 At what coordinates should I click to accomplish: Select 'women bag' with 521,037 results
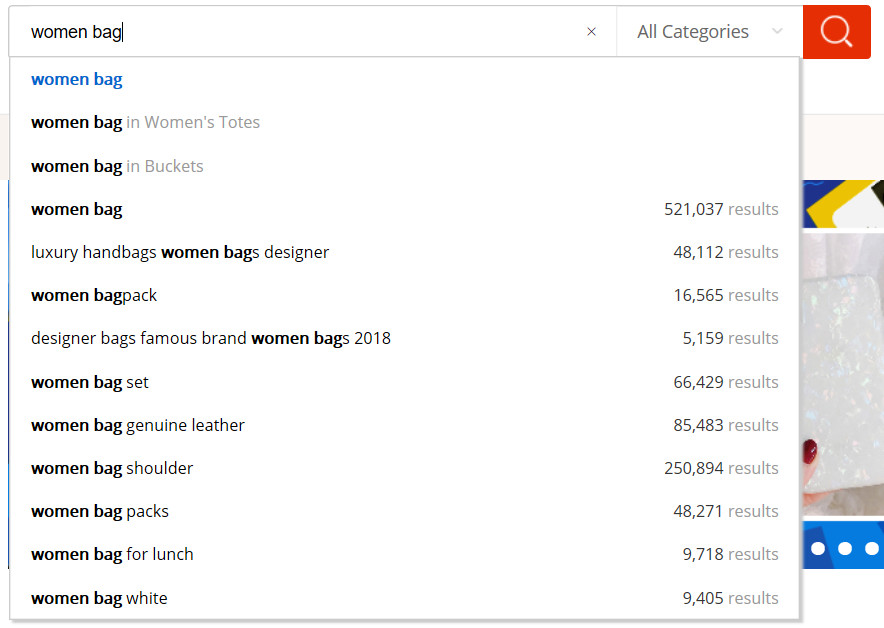point(77,209)
